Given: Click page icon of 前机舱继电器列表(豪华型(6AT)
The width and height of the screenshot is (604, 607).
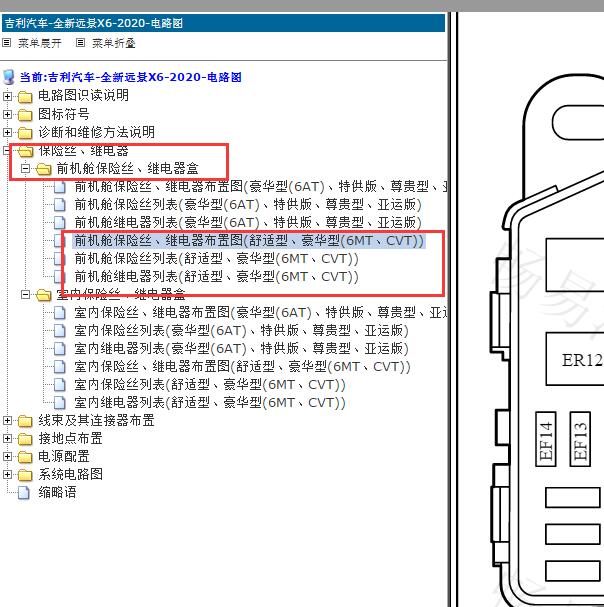Looking at the screenshot, I should pos(60,223).
